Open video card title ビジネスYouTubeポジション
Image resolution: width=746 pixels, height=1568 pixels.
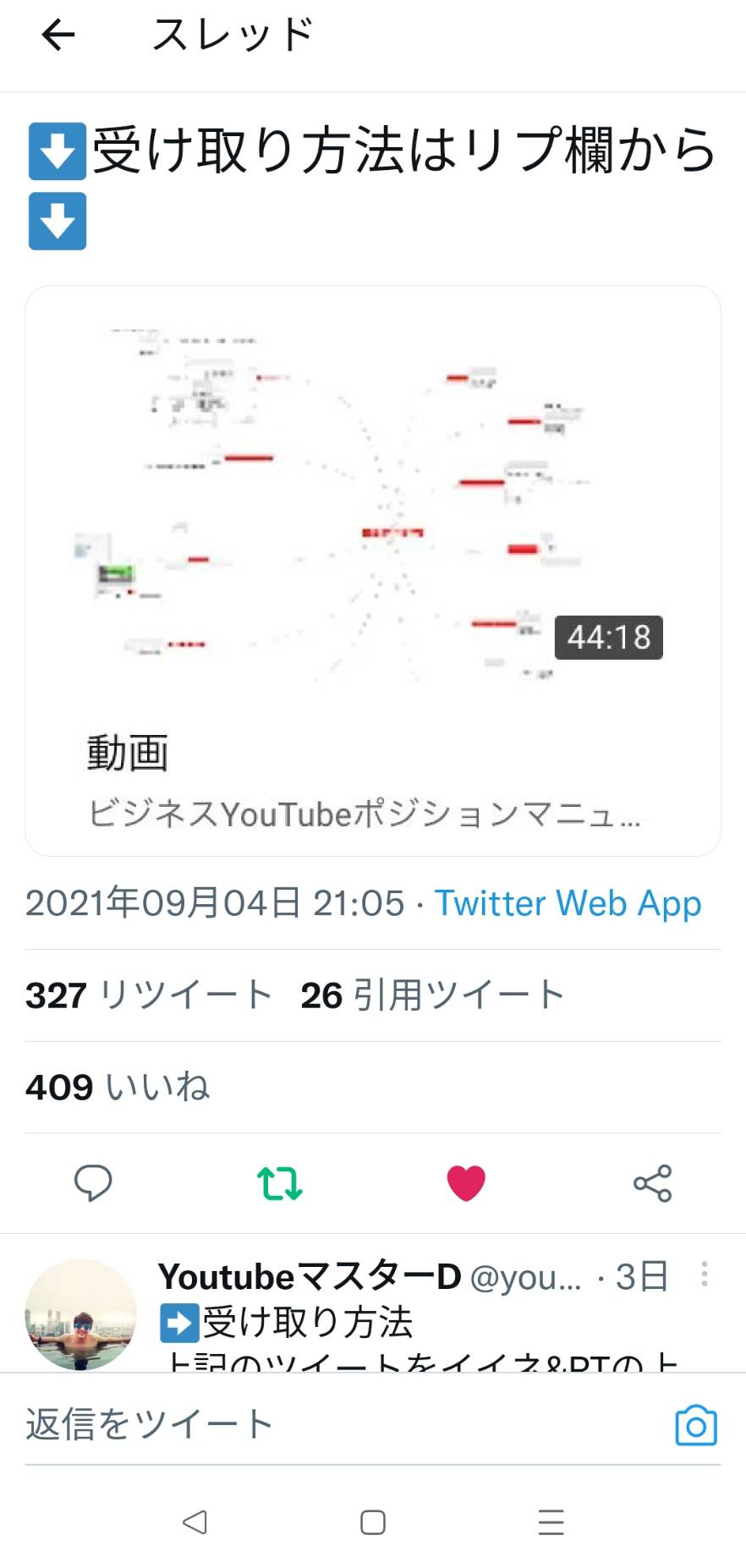click(364, 814)
